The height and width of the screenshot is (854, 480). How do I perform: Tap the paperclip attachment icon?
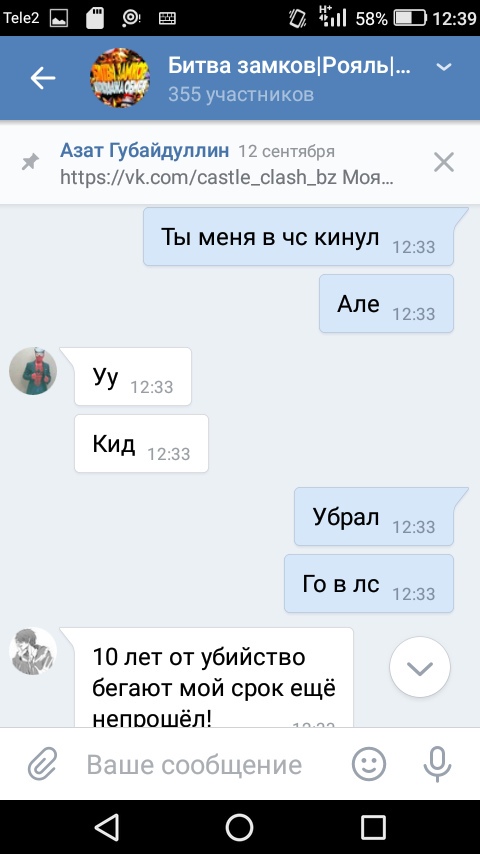click(x=42, y=765)
